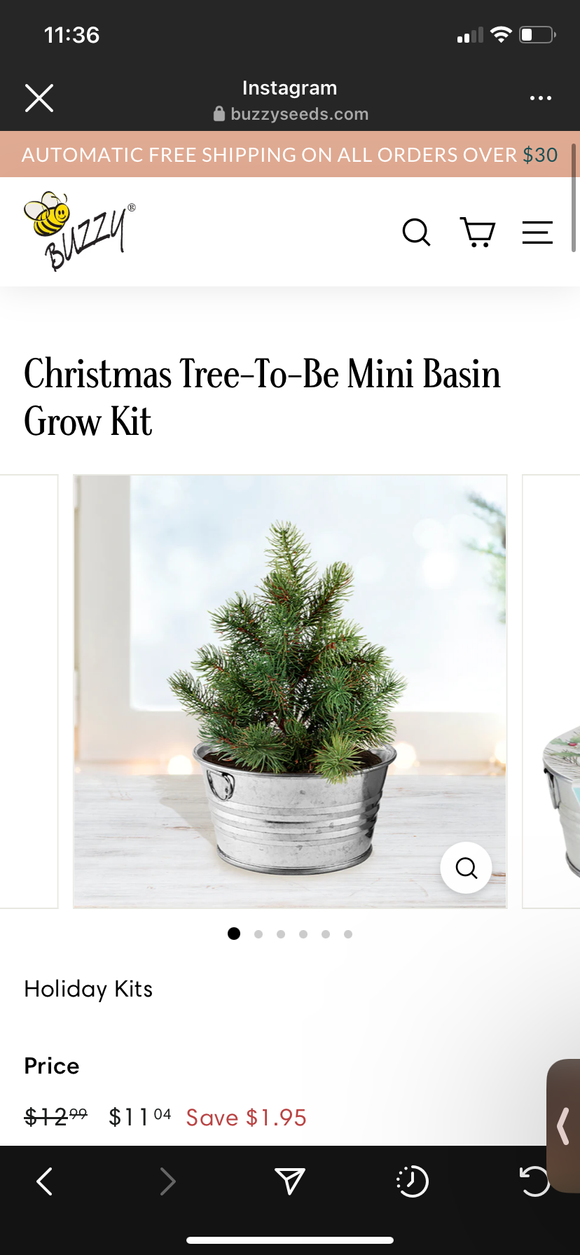Close the in-app browser with the X

pos(39,98)
